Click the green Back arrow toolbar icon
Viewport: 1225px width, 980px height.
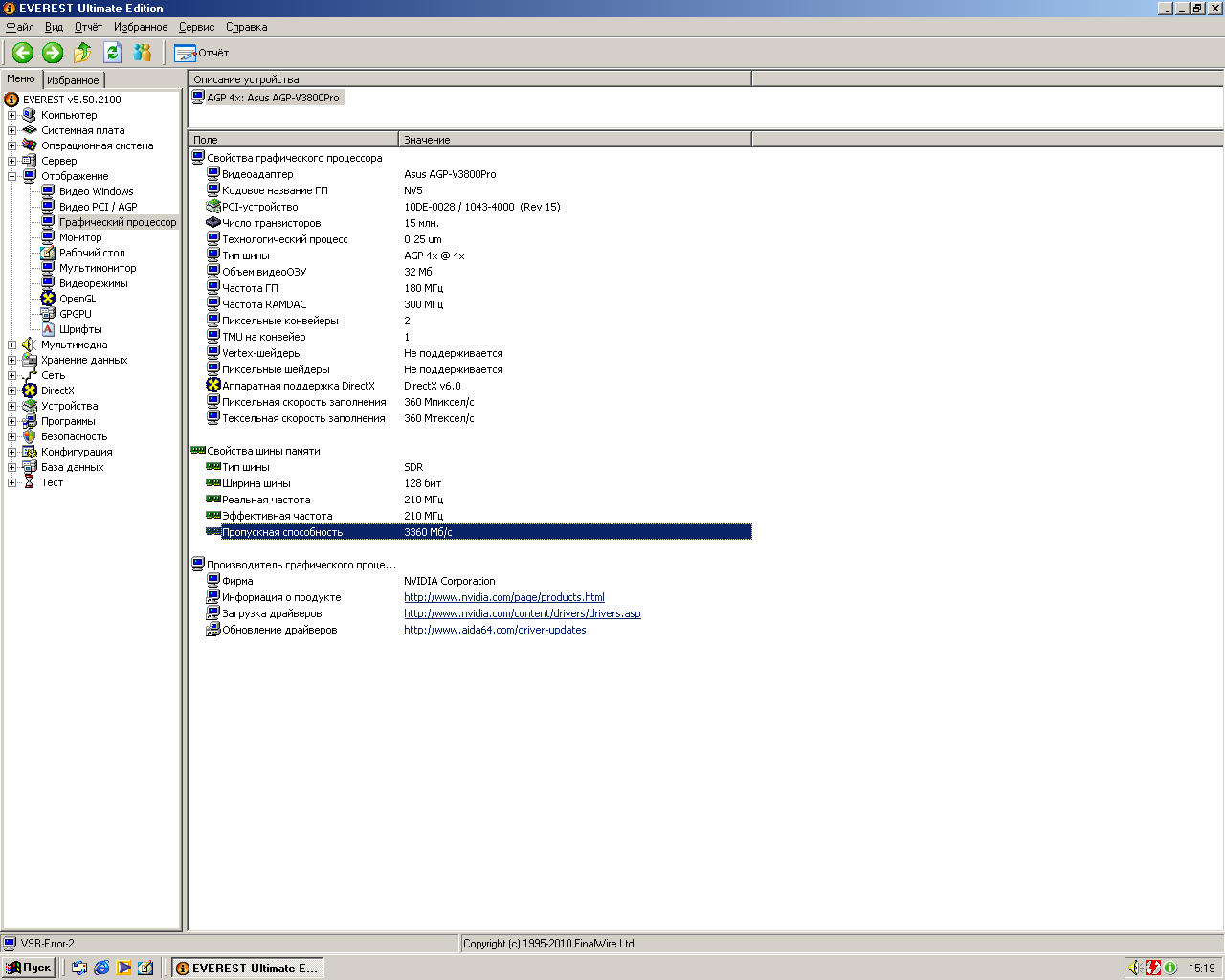pos(23,53)
